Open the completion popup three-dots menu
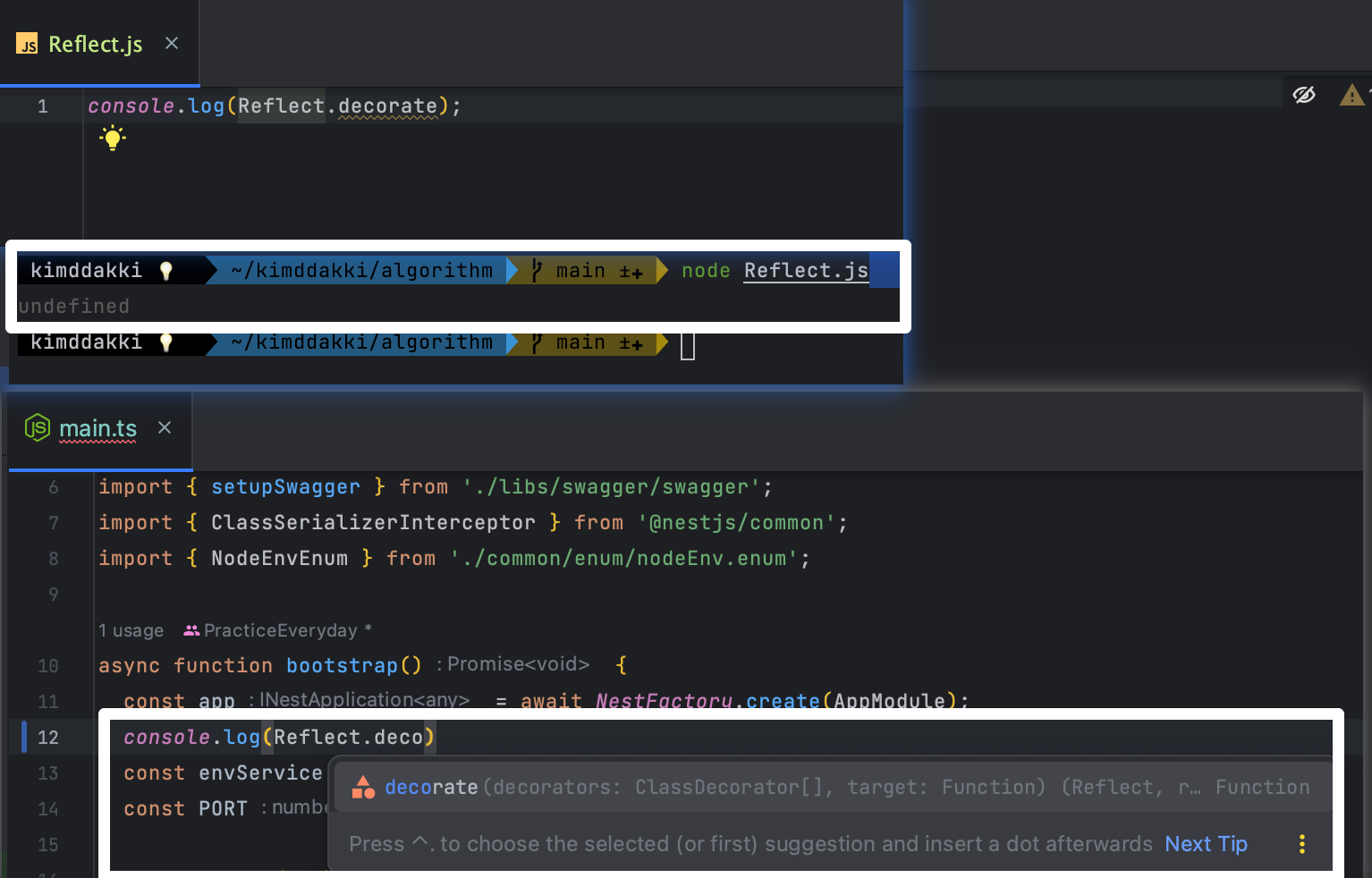The image size is (1372, 878). pos(1302,844)
